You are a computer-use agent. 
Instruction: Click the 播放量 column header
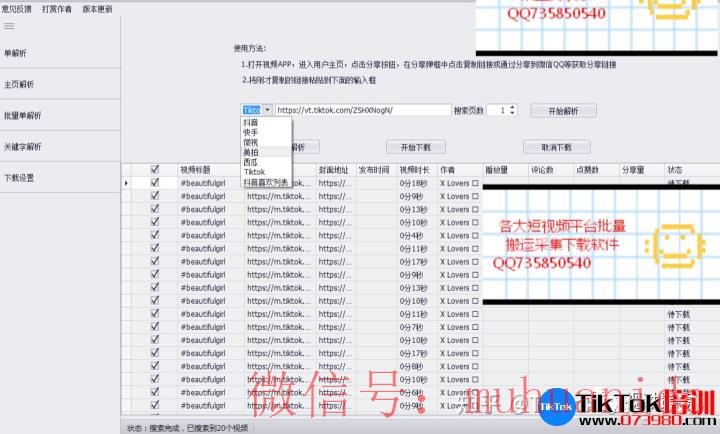tap(505, 170)
